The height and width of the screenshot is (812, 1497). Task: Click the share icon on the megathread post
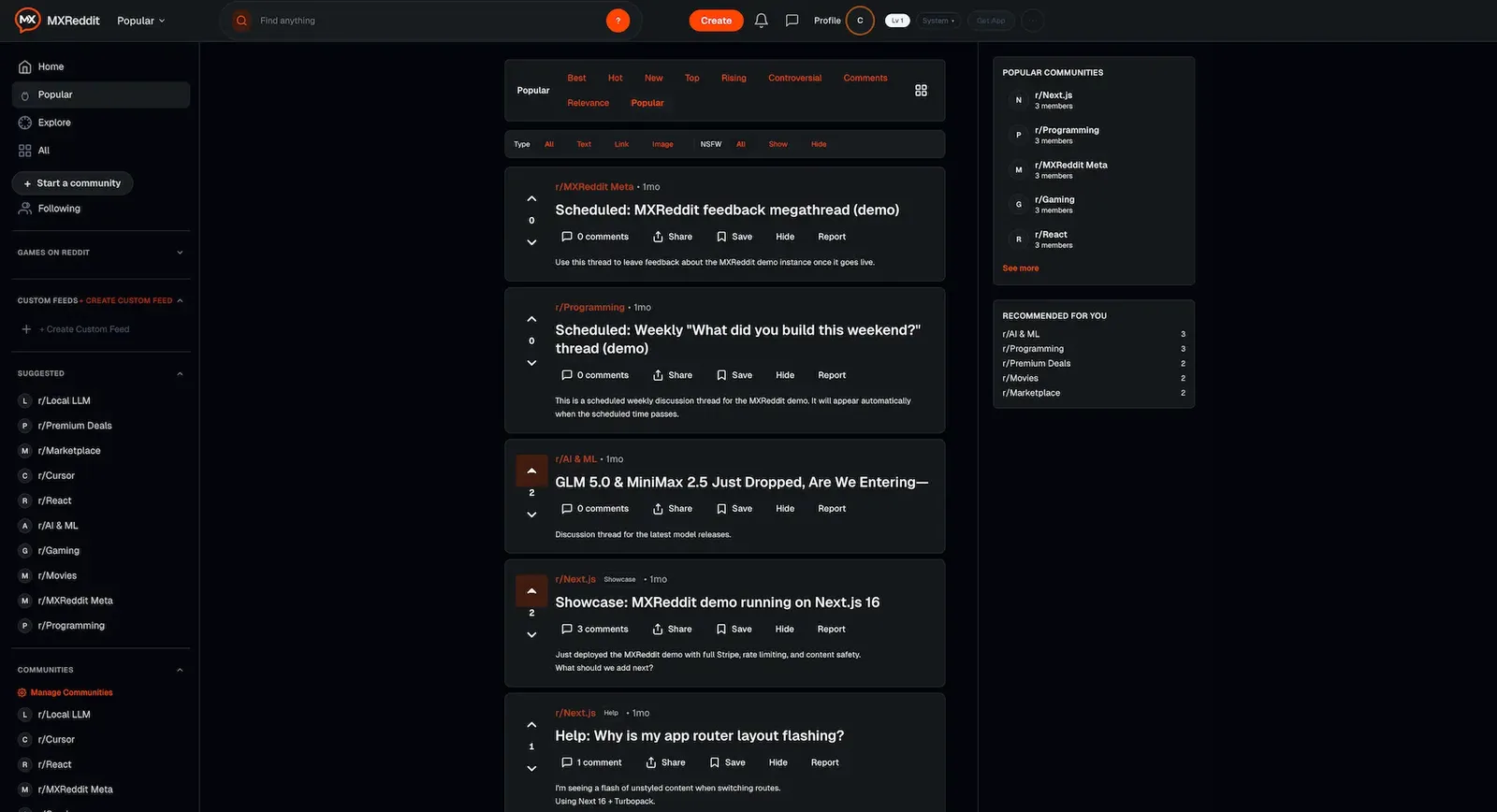click(658, 237)
